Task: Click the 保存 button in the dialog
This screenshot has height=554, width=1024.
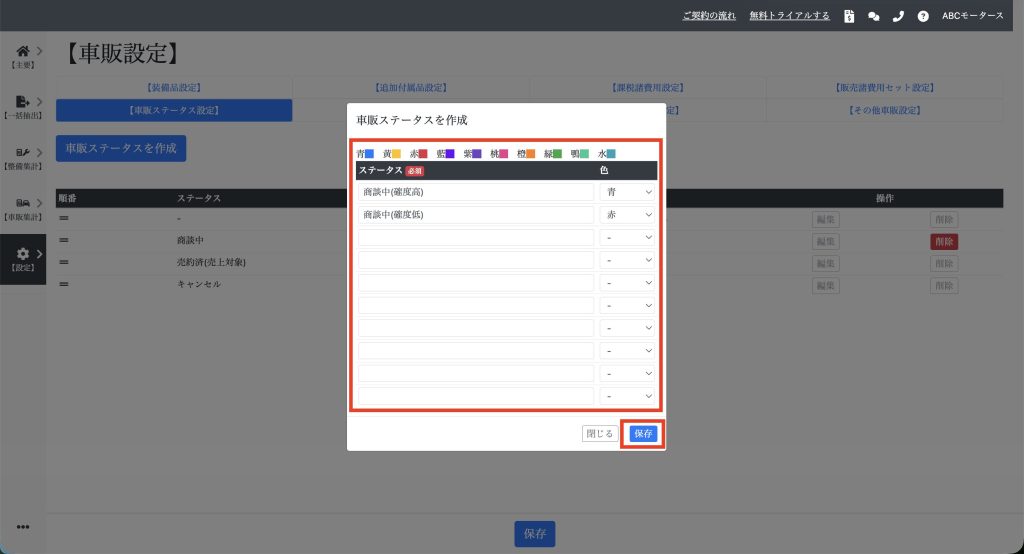Action: (x=642, y=434)
